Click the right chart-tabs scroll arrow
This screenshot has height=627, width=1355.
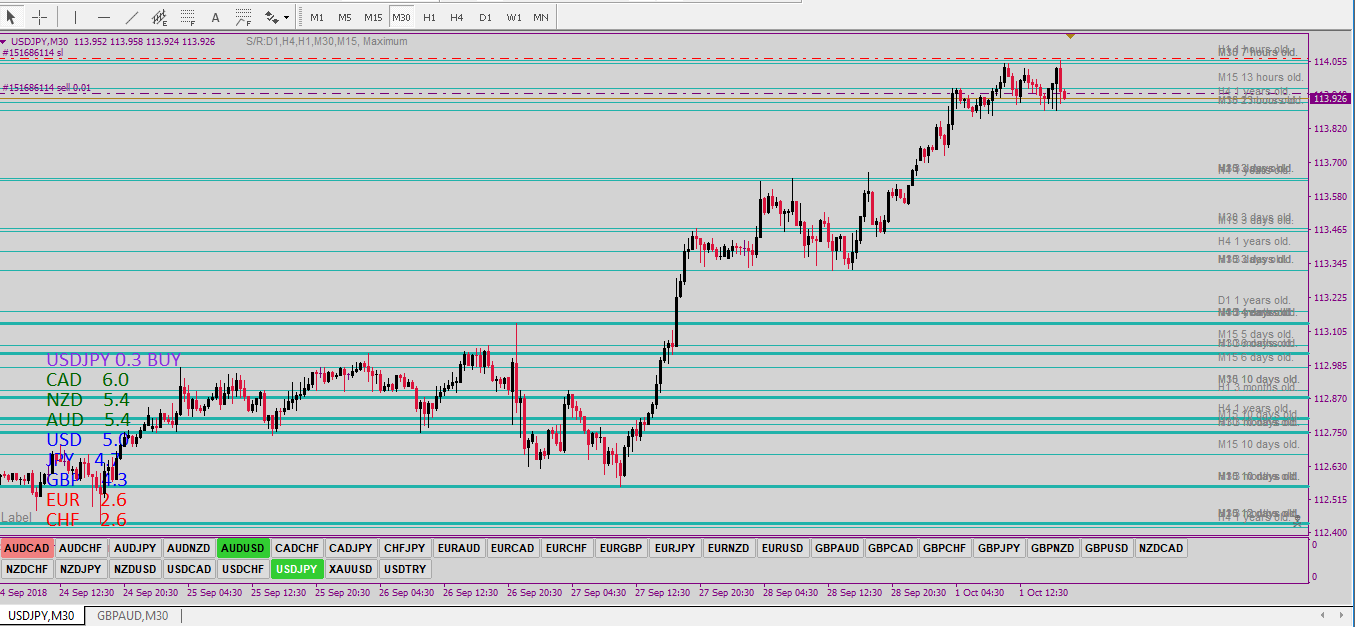point(1343,614)
